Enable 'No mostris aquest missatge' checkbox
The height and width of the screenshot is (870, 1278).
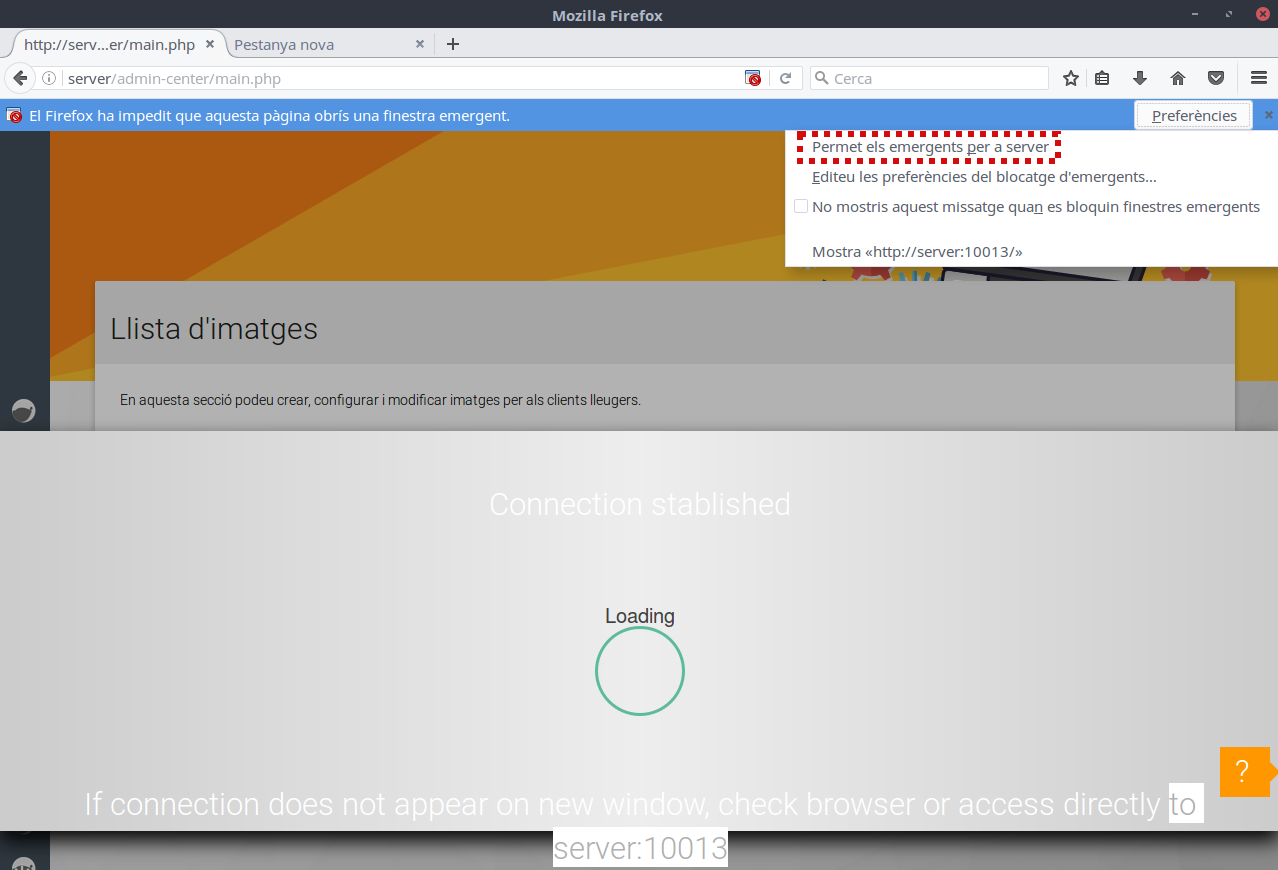coord(801,207)
